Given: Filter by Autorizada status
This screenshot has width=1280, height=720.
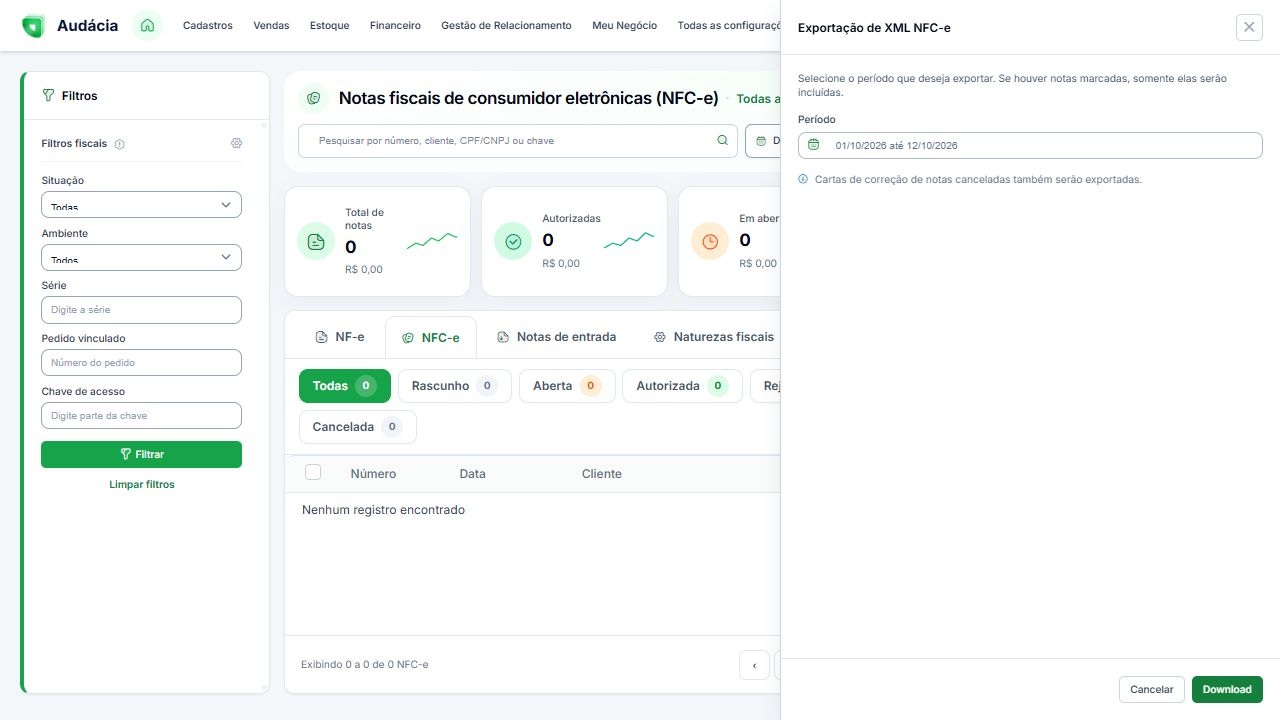Looking at the screenshot, I should click(x=682, y=386).
